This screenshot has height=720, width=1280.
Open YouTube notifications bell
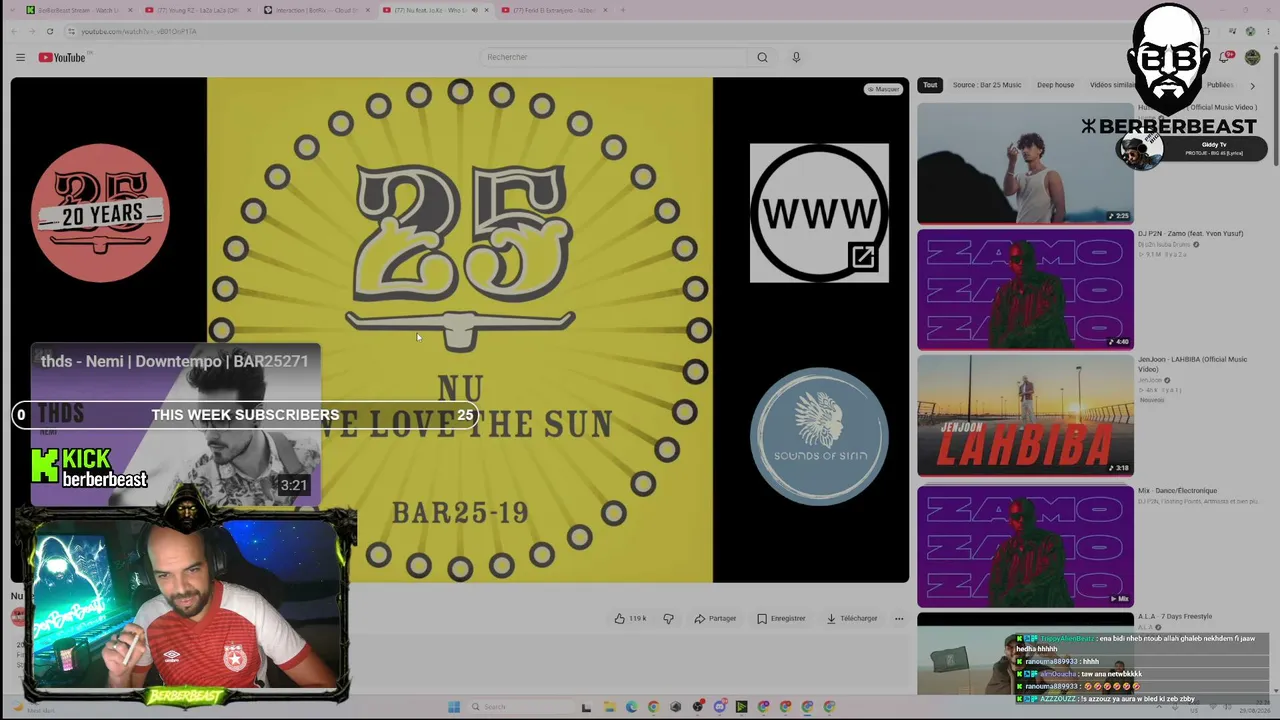pyautogui.click(x=1224, y=57)
